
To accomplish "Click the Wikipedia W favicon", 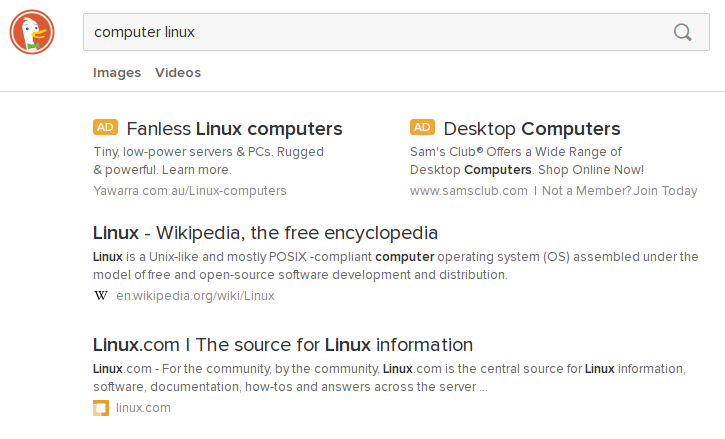I will [101, 296].
